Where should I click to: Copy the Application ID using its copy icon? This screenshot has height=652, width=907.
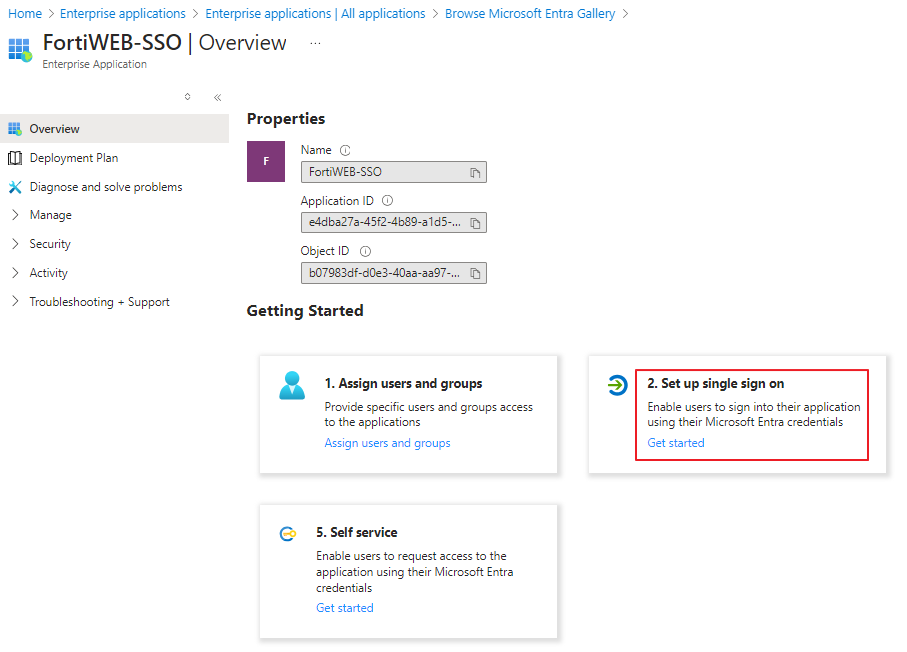click(x=477, y=222)
